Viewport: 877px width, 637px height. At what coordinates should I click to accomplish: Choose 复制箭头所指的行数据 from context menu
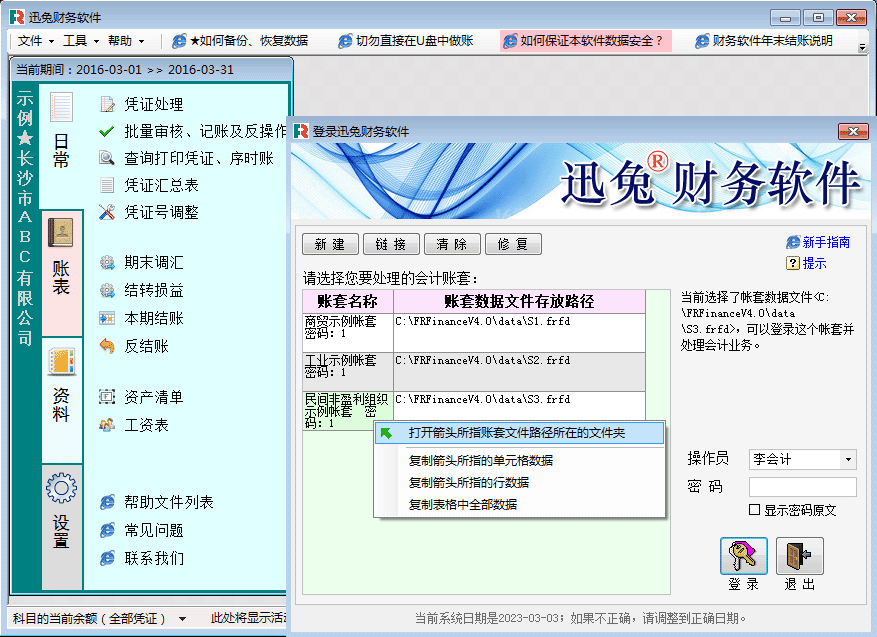(519, 482)
